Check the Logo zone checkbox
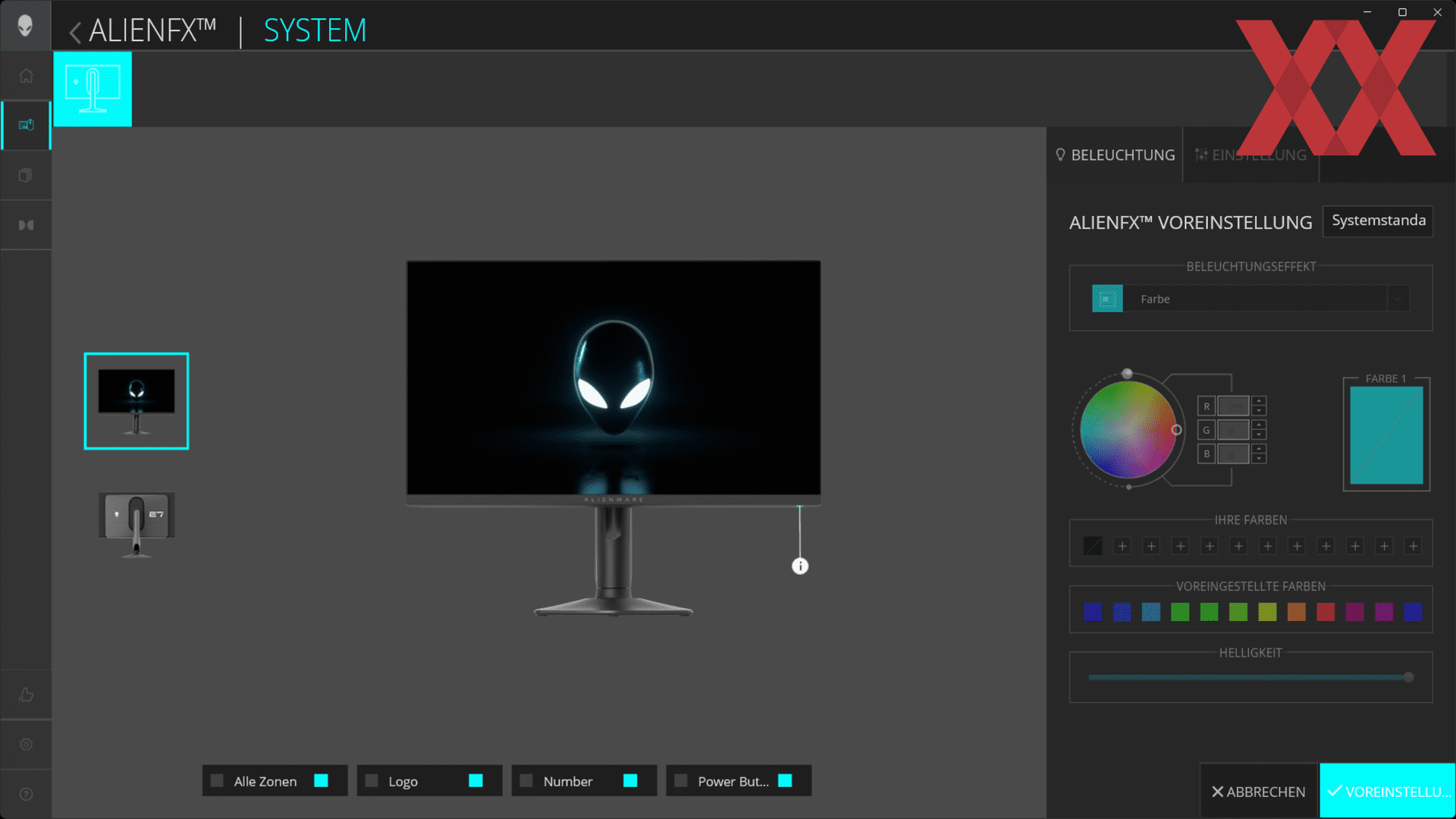The height and width of the screenshot is (819, 1456). click(x=372, y=780)
